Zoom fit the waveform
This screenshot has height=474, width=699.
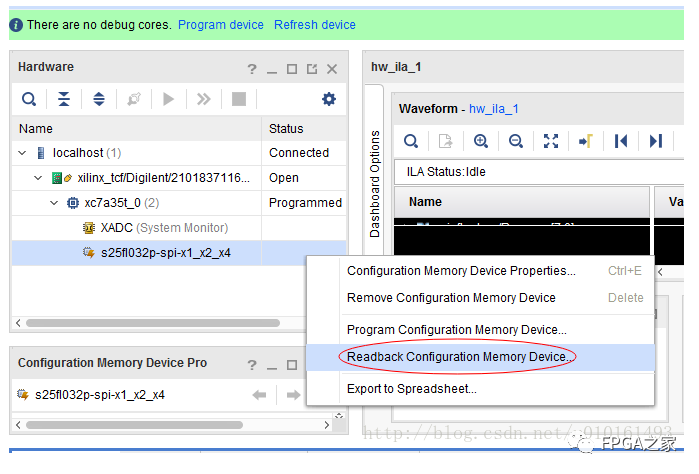(551, 142)
